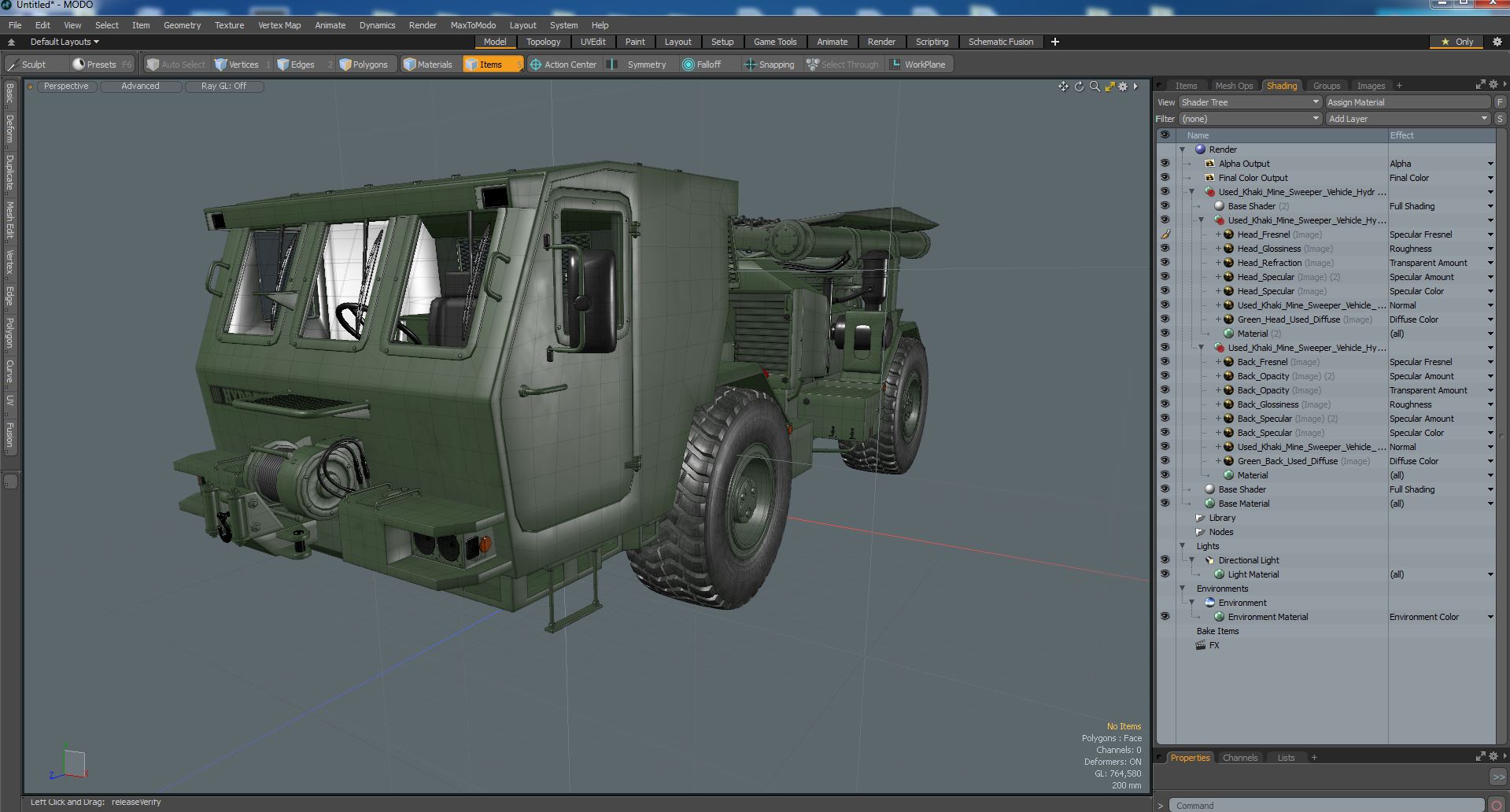
Task: Toggle visibility of Head_Glossiness layer
Action: (1165, 249)
